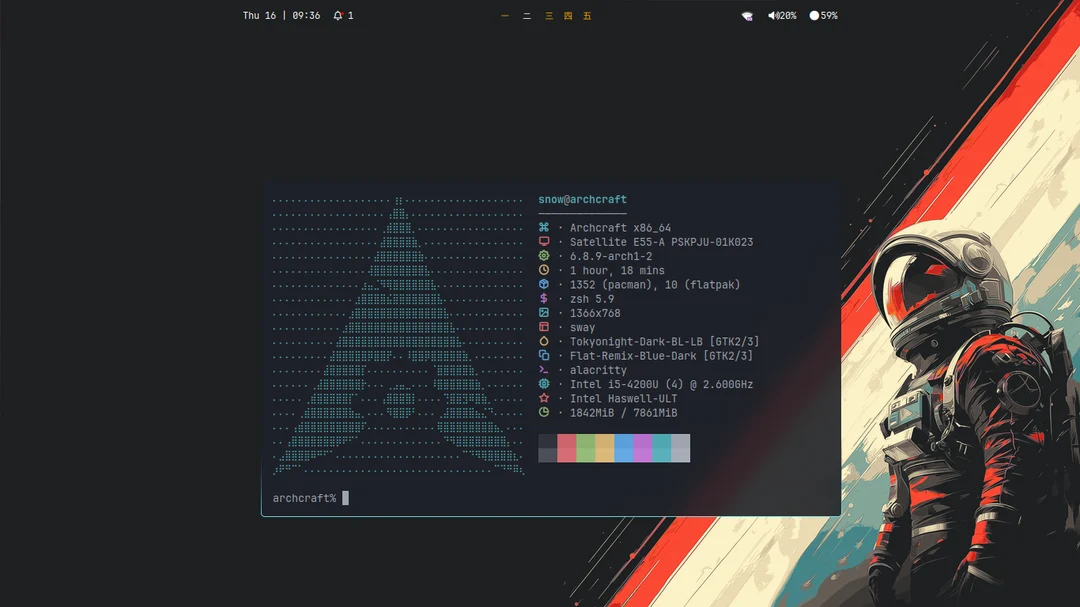Toggle notifications via the bell icon
The image size is (1080, 607).
[x=338, y=15]
